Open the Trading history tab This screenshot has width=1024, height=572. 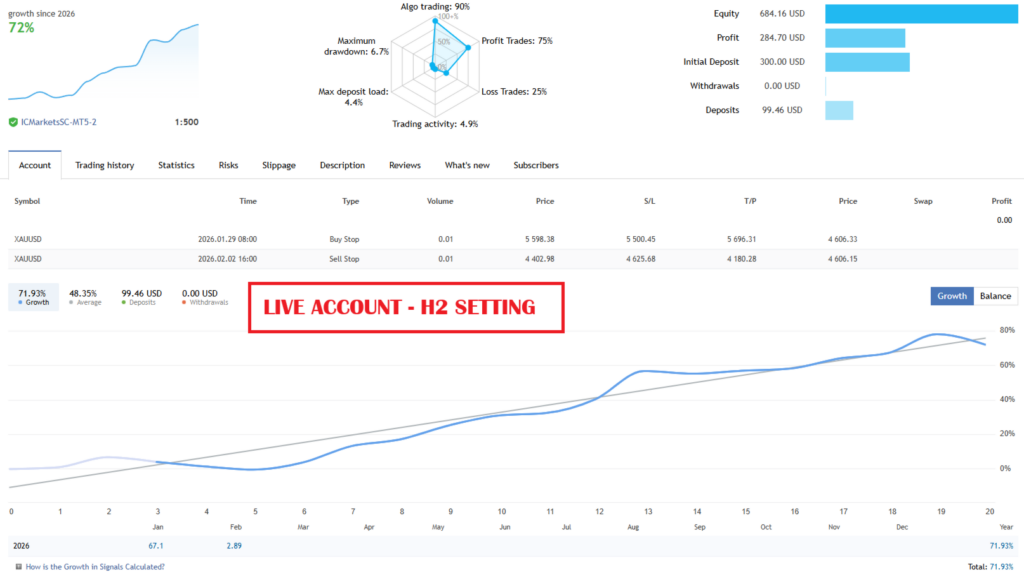(x=104, y=165)
